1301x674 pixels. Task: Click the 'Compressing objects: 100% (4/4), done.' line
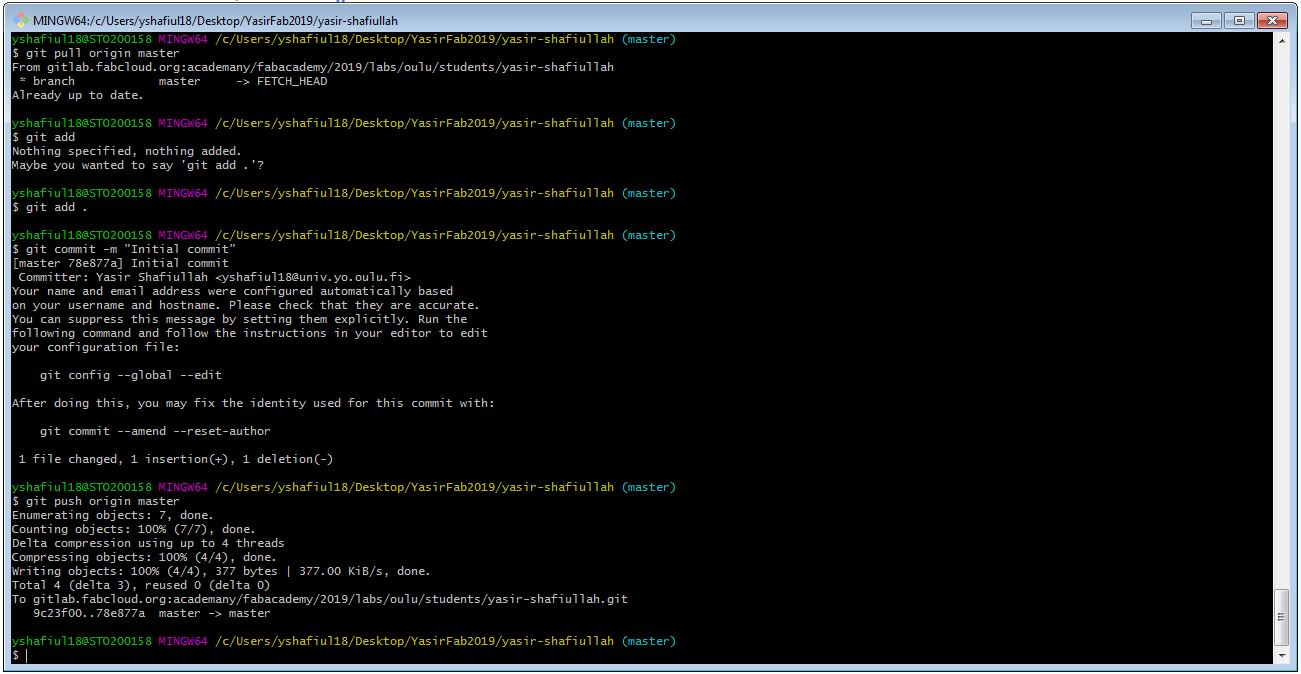coord(145,558)
